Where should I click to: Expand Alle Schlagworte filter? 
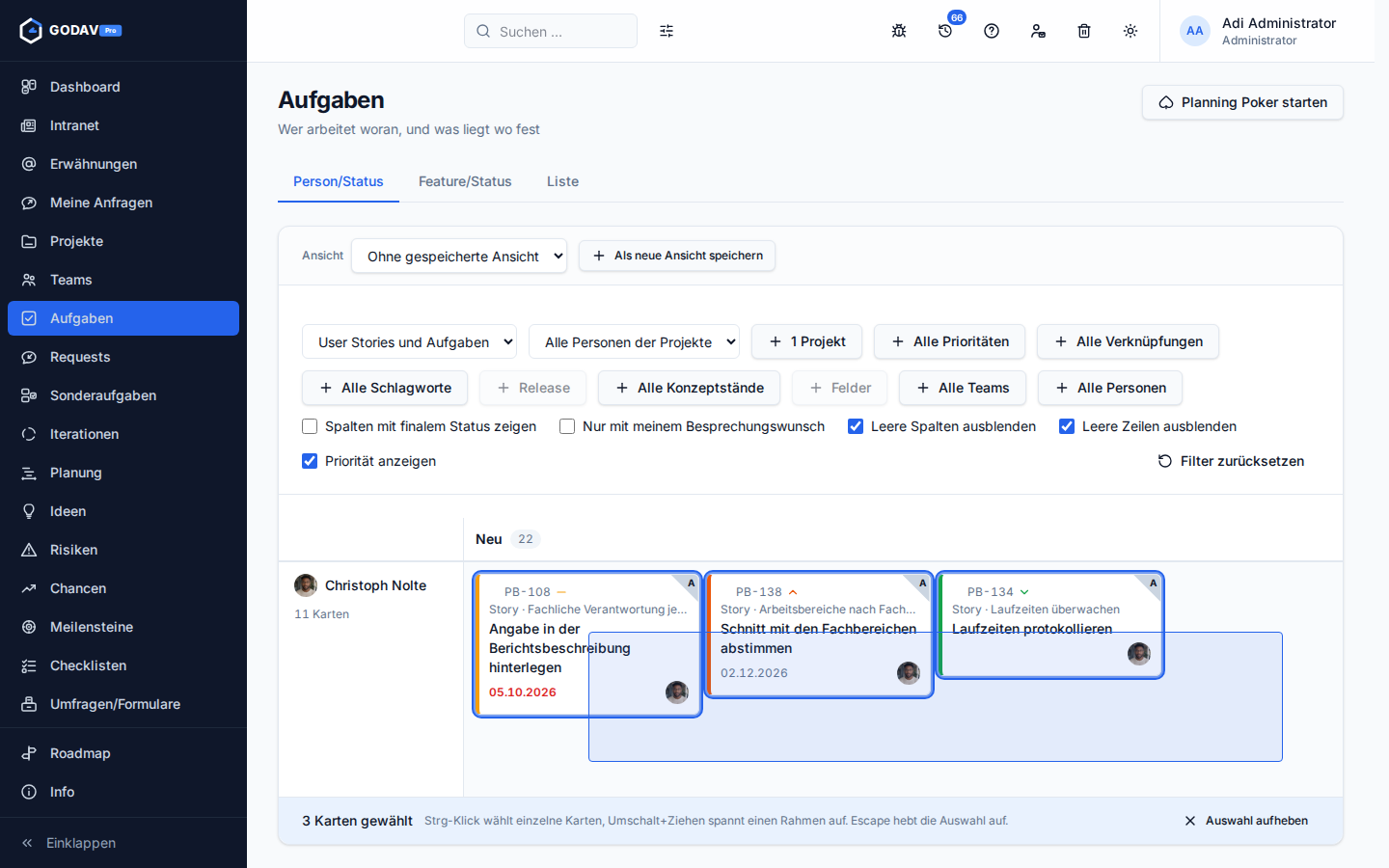click(385, 388)
